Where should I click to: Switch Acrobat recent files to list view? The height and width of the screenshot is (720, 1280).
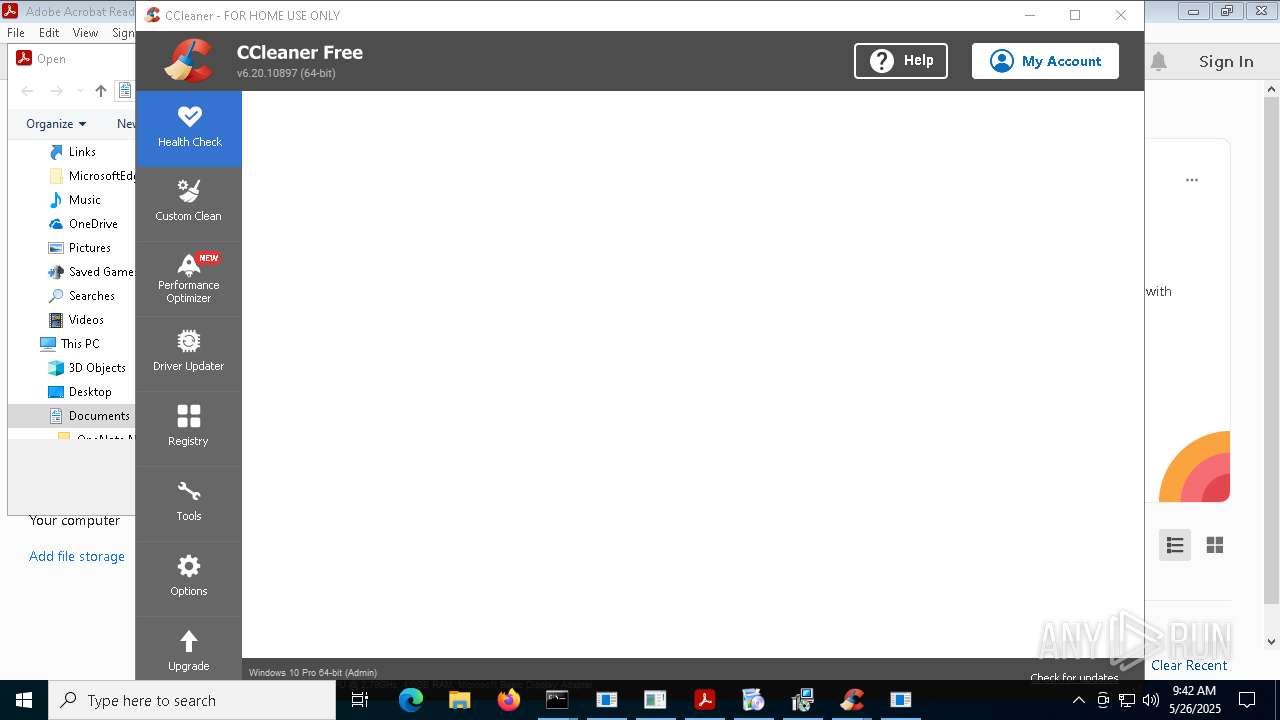click(1175, 545)
